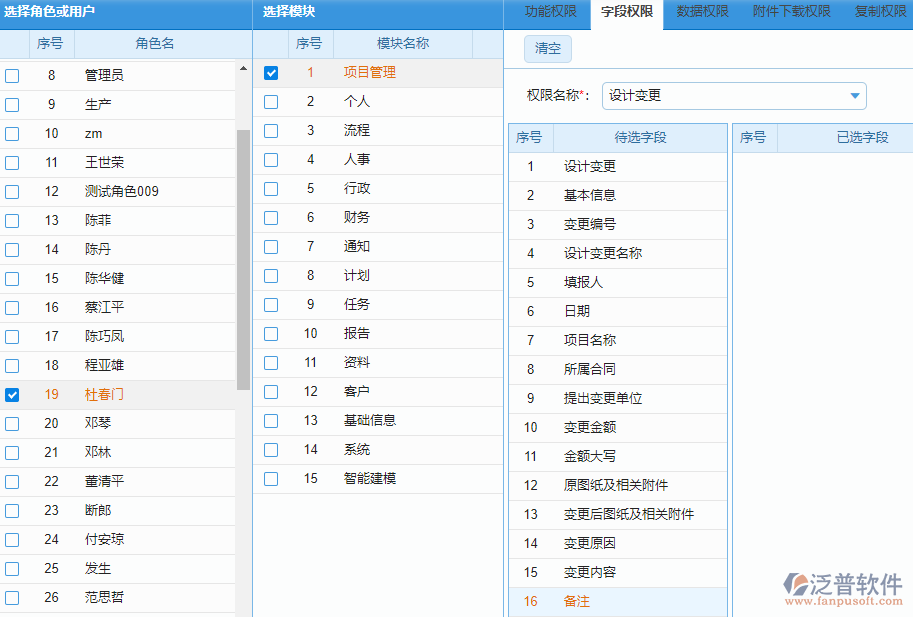Uncheck the 项目管理 module checkbox
This screenshot has width=913, height=617.
270,72
